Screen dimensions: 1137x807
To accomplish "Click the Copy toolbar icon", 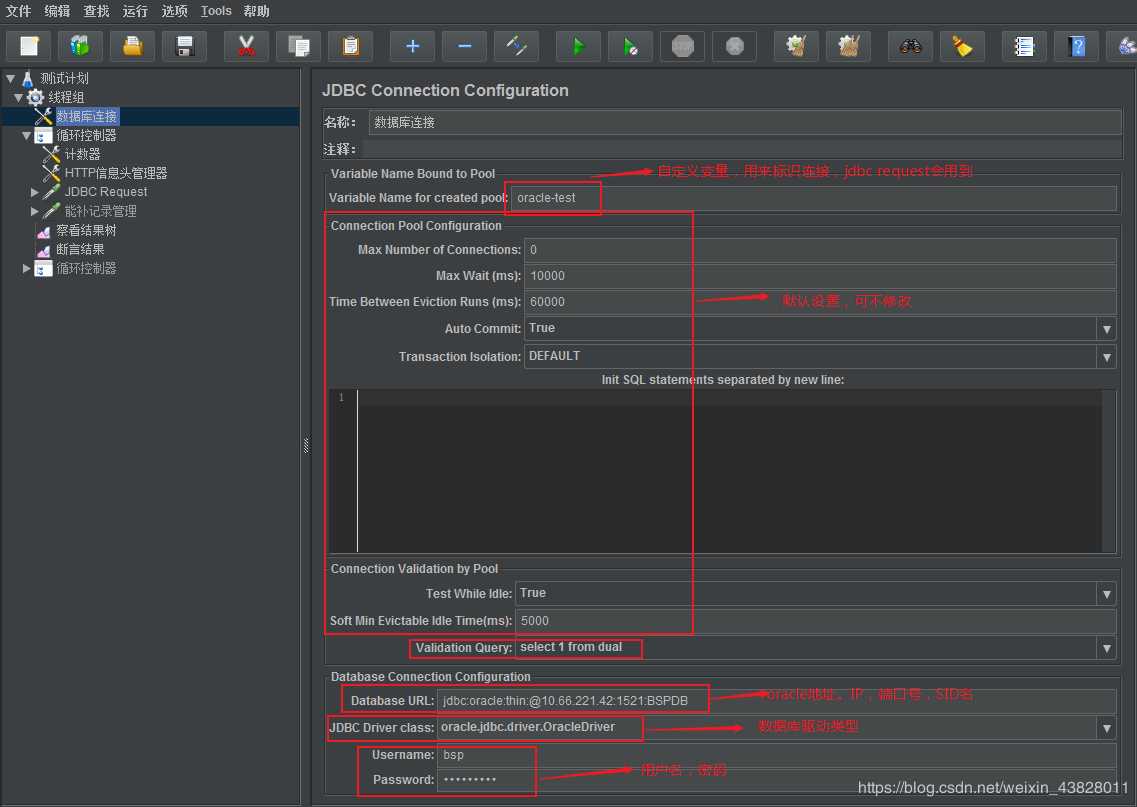I will [x=298, y=46].
